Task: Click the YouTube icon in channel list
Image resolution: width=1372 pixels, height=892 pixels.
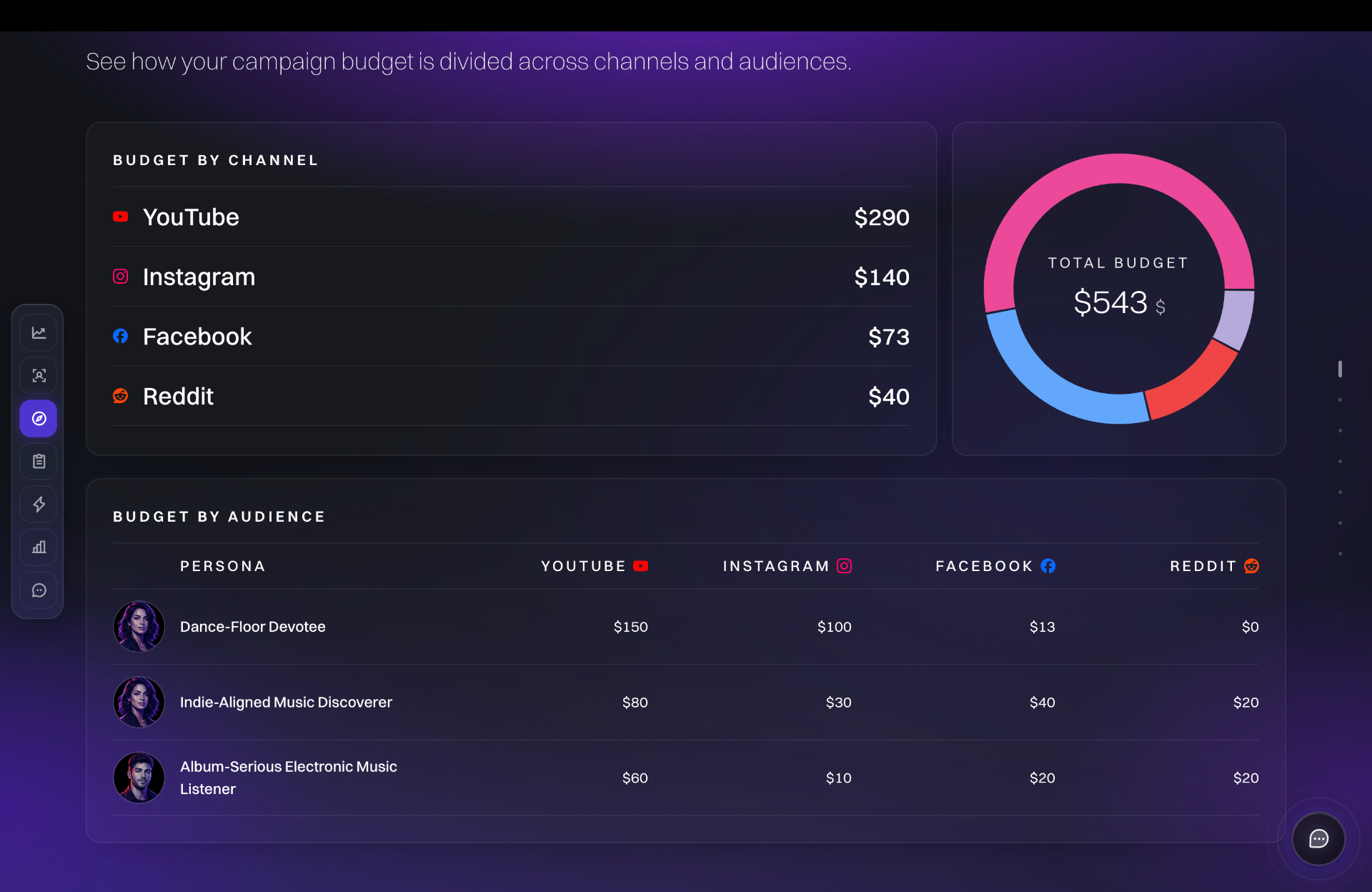Action: tap(121, 217)
